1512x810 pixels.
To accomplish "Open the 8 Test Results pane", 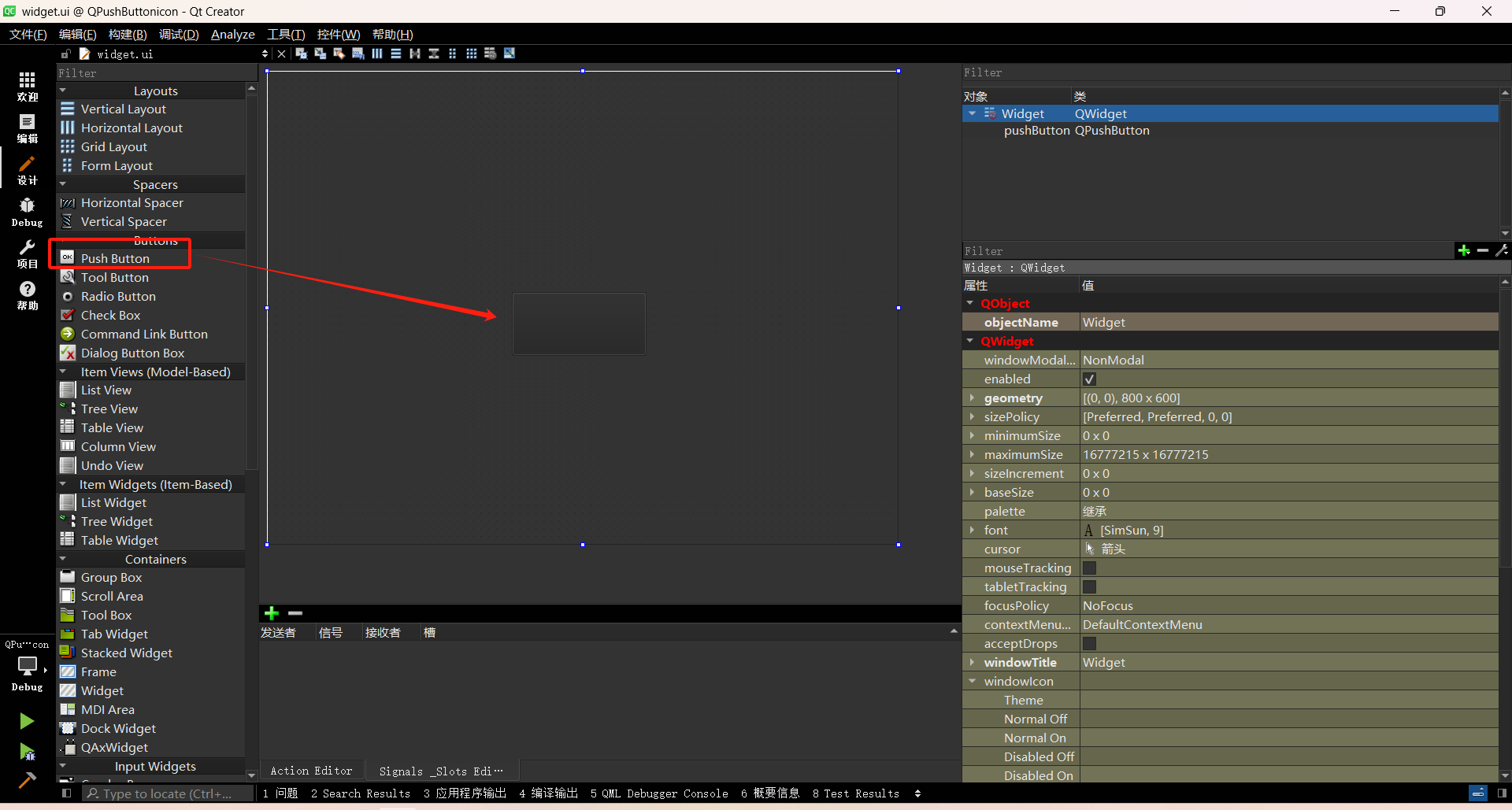I will pos(856,793).
